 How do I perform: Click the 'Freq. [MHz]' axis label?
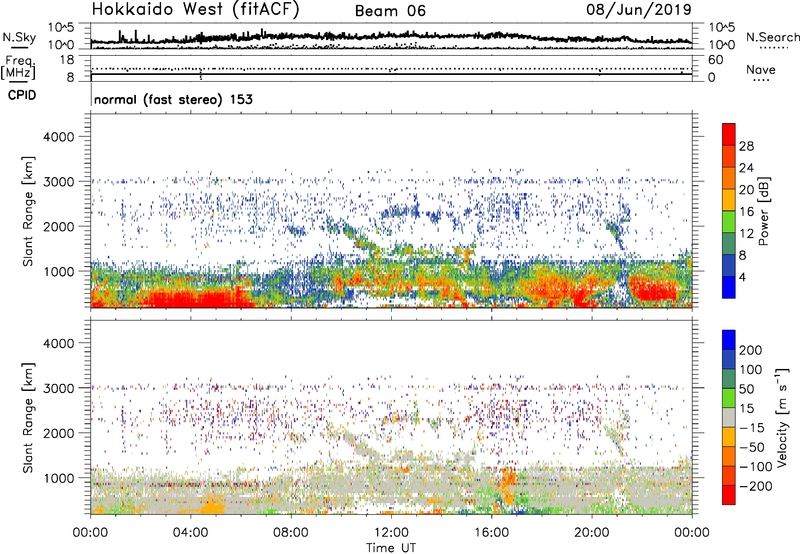[18, 67]
